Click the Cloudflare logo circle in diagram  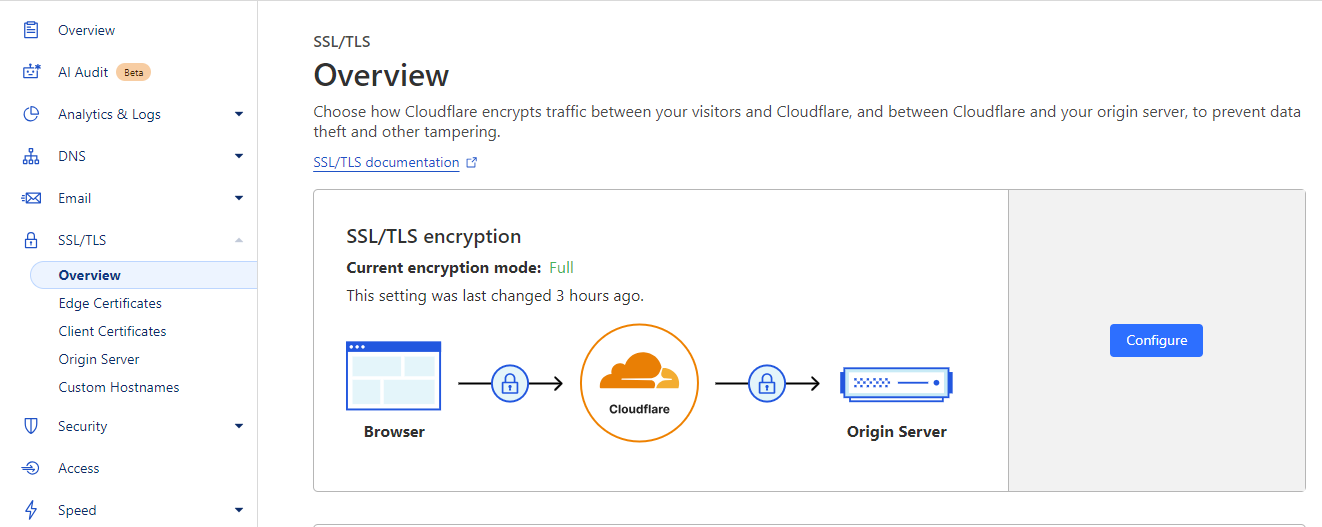(638, 382)
